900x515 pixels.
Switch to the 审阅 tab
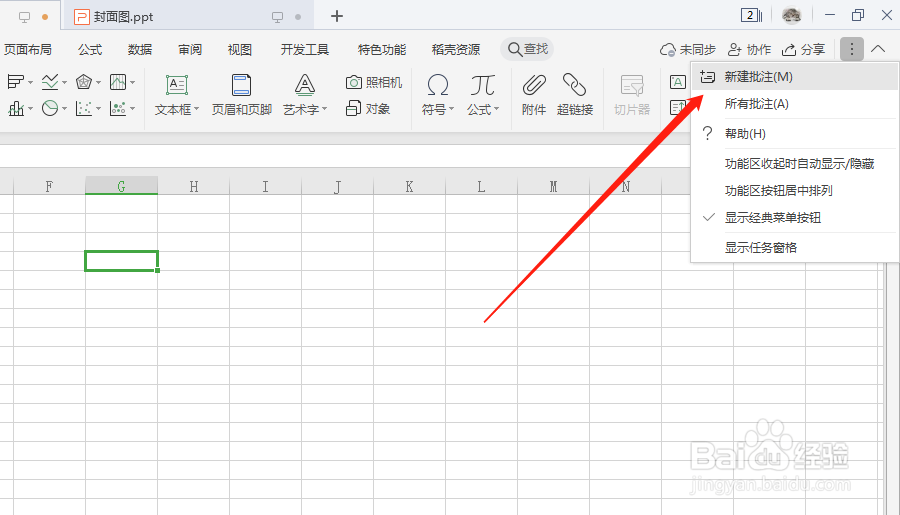(190, 50)
